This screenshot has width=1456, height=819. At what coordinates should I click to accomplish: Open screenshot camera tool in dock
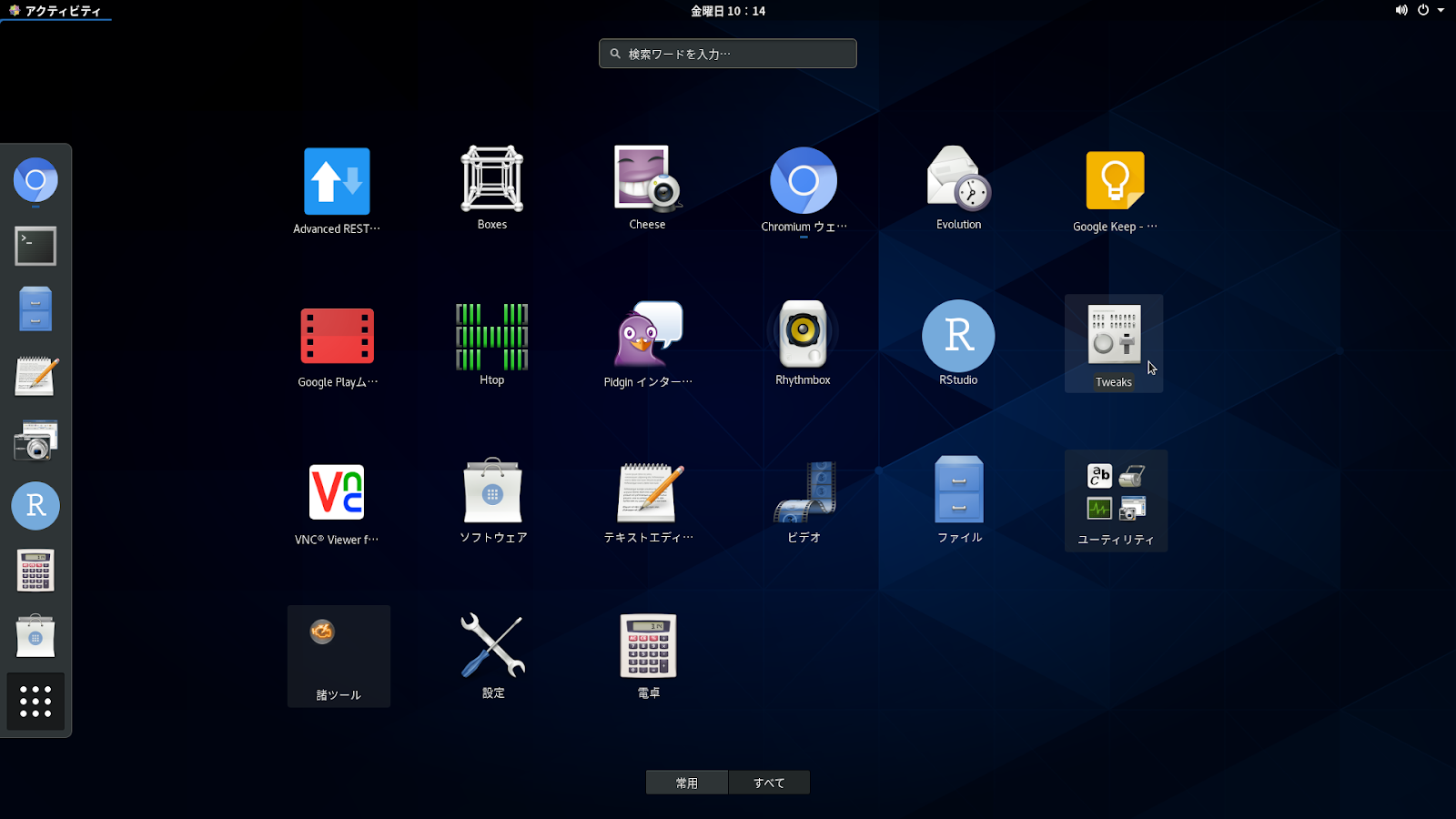pos(35,440)
